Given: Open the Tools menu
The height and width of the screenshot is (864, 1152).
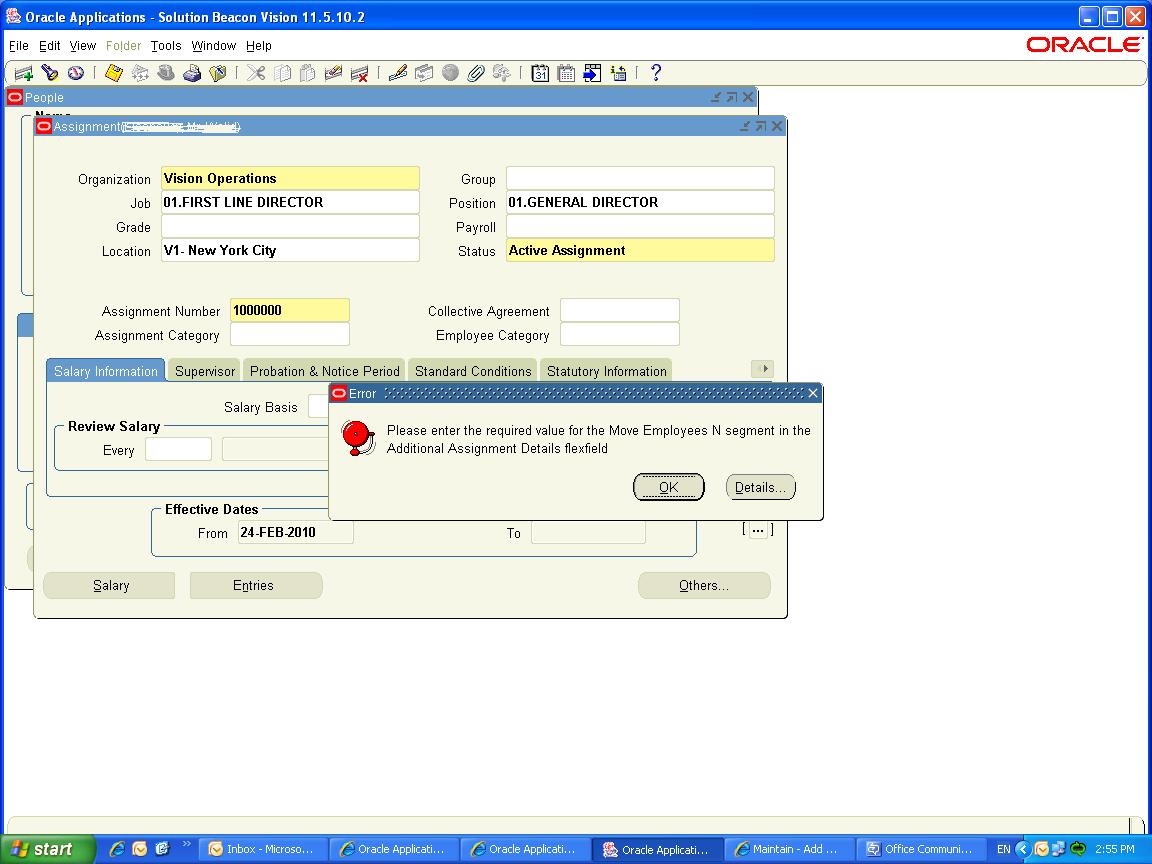Looking at the screenshot, I should (166, 46).
